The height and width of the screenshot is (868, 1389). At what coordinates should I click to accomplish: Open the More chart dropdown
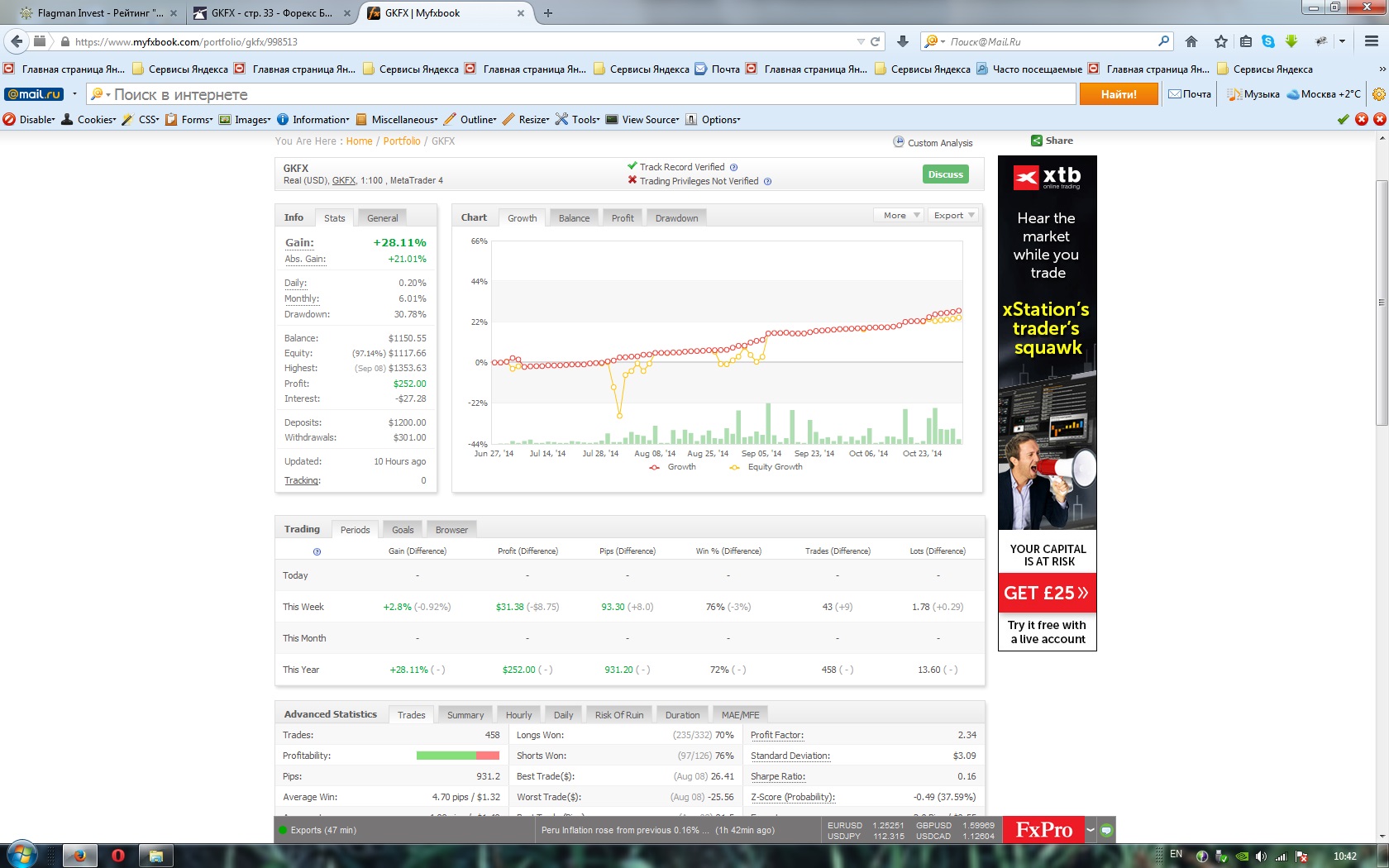pos(898,215)
